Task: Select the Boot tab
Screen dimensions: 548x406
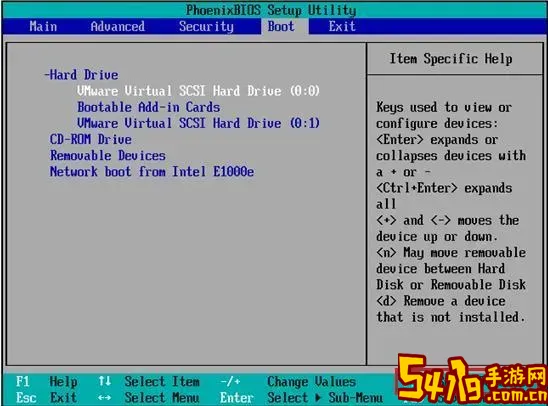Action: click(x=281, y=27)
